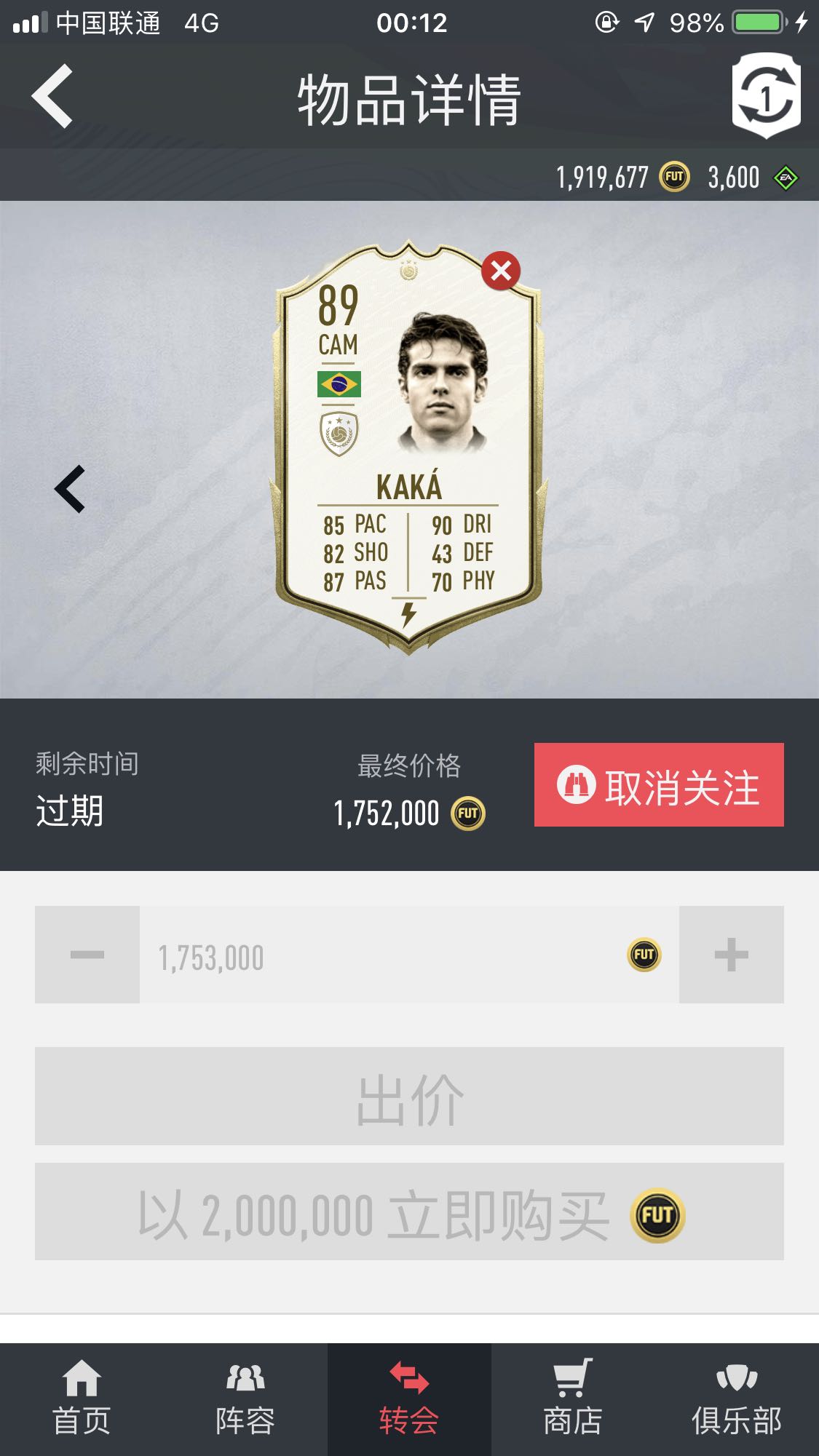Tap the 出价 bid button
The width and height of the screenshot is (819, 1456).
pyautogui.click(x=409, y=1096)
